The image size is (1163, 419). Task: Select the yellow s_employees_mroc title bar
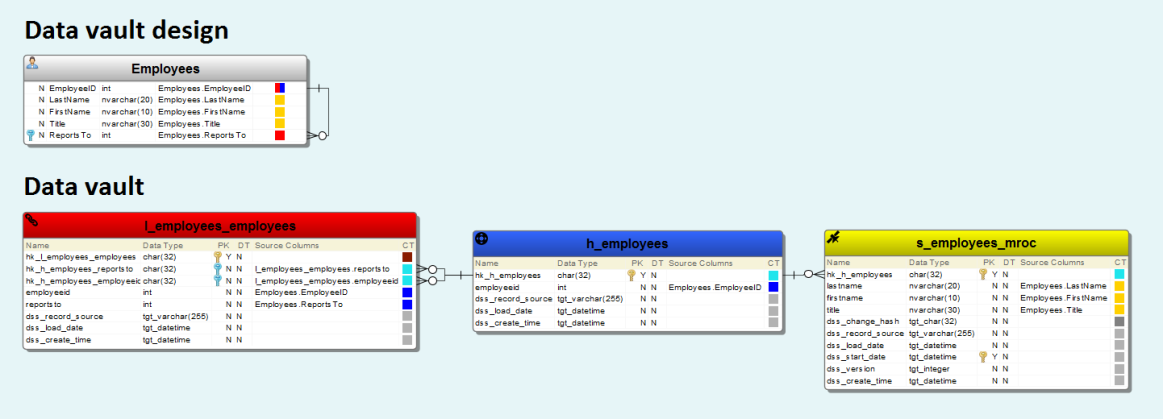click(x=976, y=243)
